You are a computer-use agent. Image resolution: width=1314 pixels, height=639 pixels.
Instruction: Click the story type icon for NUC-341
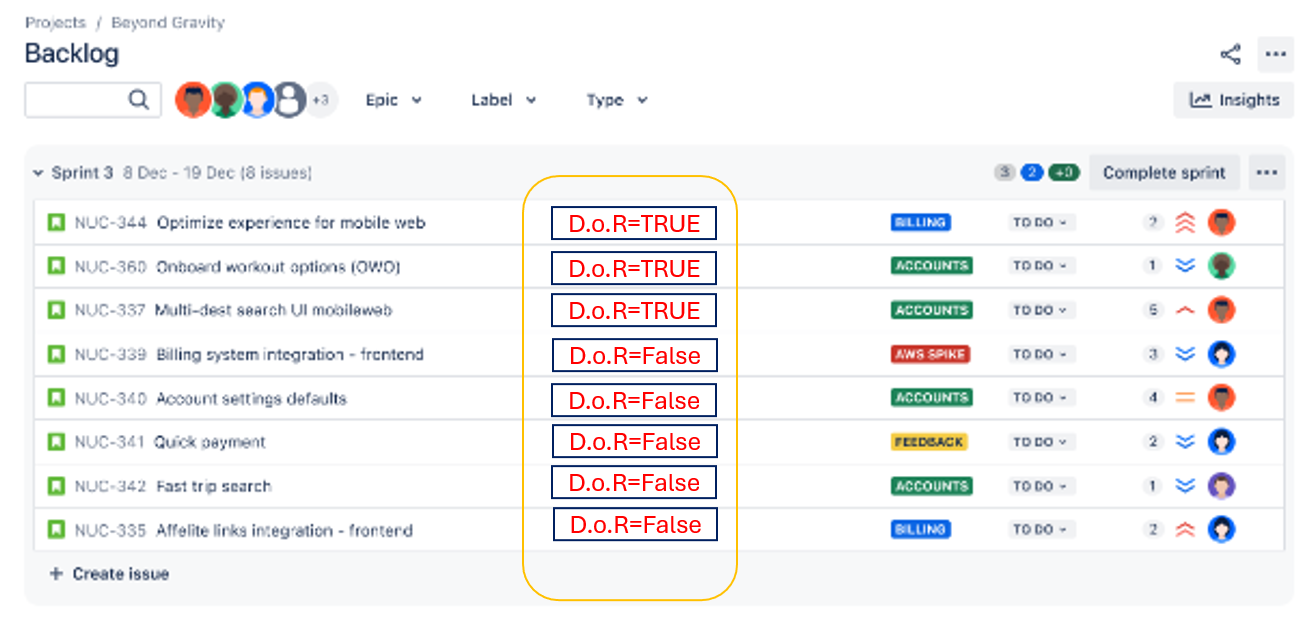click(x=56, y=442)
